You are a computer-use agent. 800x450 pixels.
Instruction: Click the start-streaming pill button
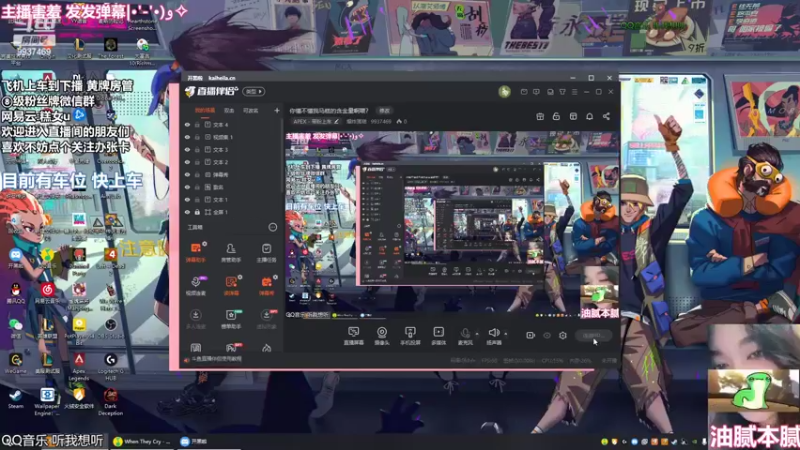pyautogui.click(x=593, y=335)
